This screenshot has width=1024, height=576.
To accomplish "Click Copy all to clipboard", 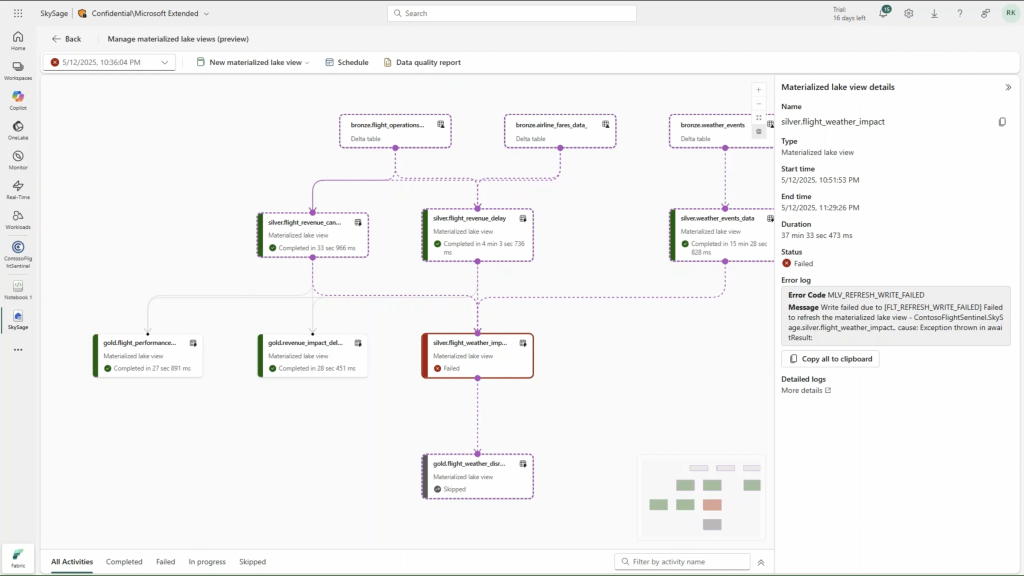I will coord(830,359).
